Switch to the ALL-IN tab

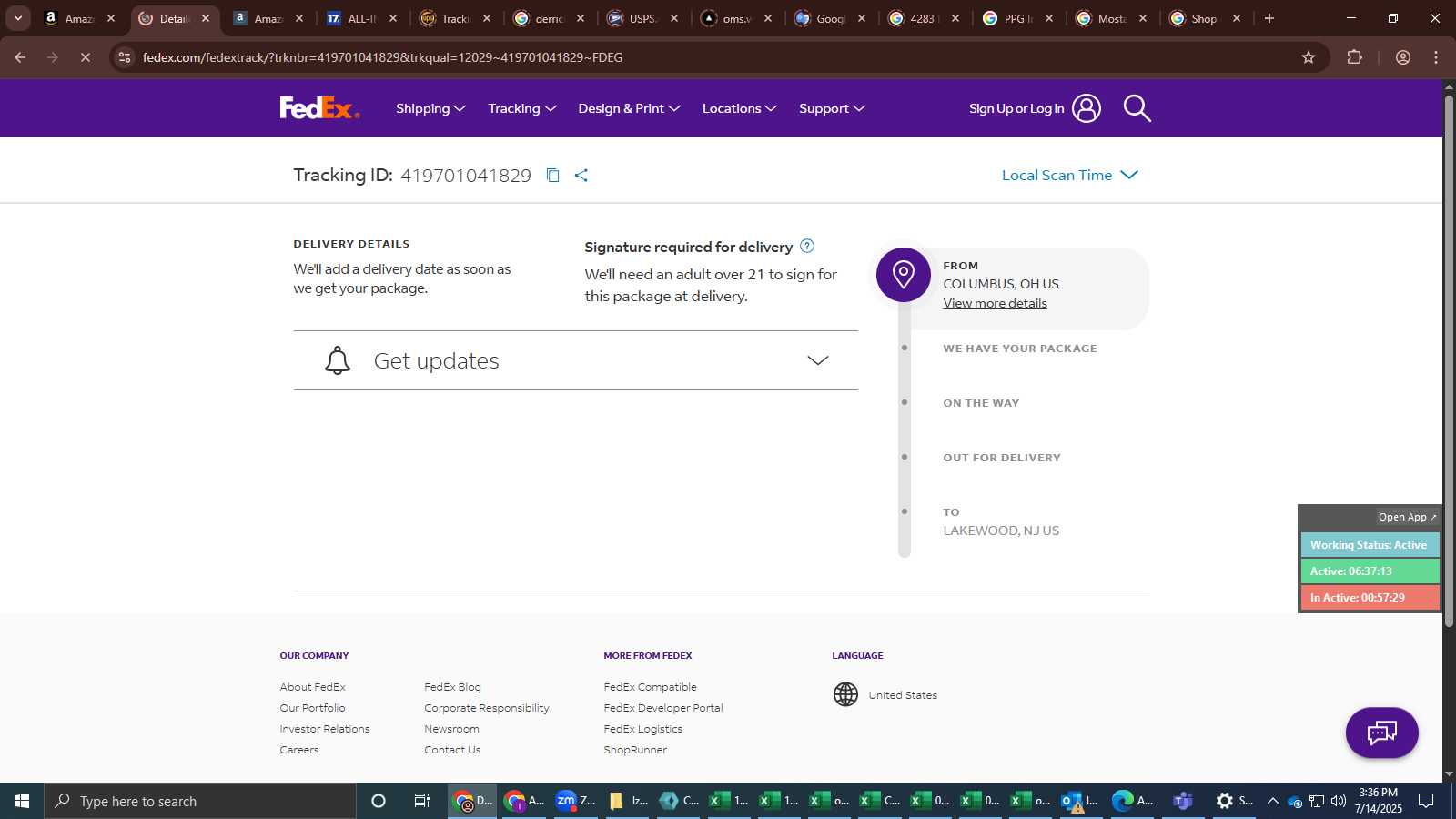click(x=362, y=18)
